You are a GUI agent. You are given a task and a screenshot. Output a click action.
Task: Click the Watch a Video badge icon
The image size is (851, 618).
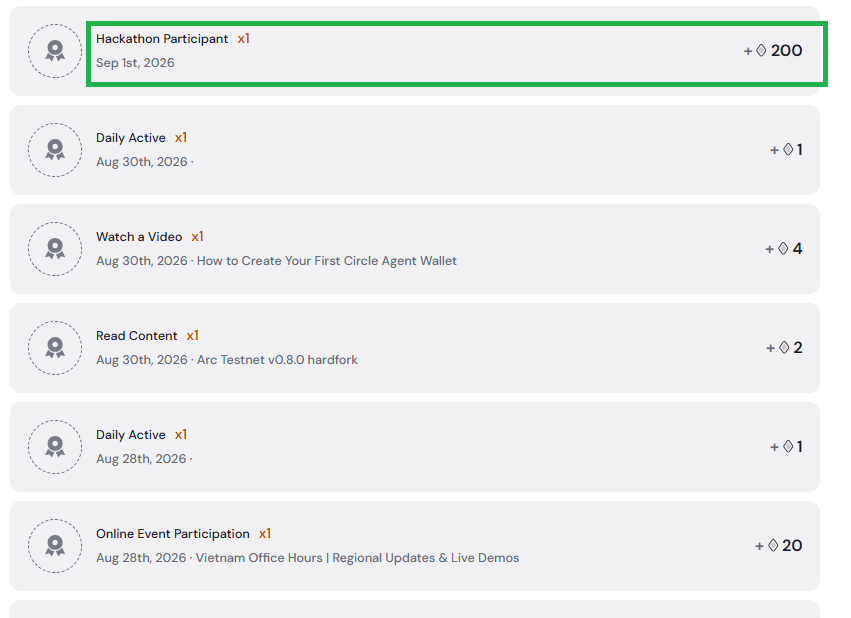(55, 249)
